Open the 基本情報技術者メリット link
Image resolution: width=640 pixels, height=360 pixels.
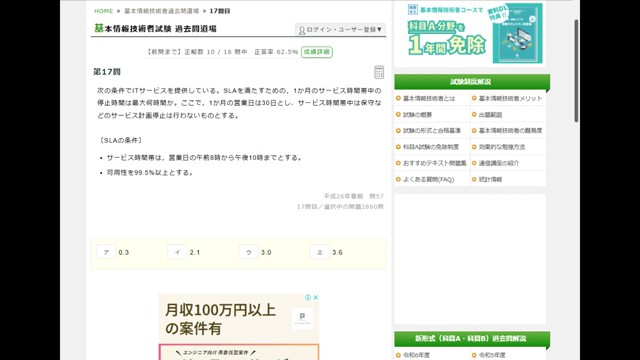click(x=510, y=98)
